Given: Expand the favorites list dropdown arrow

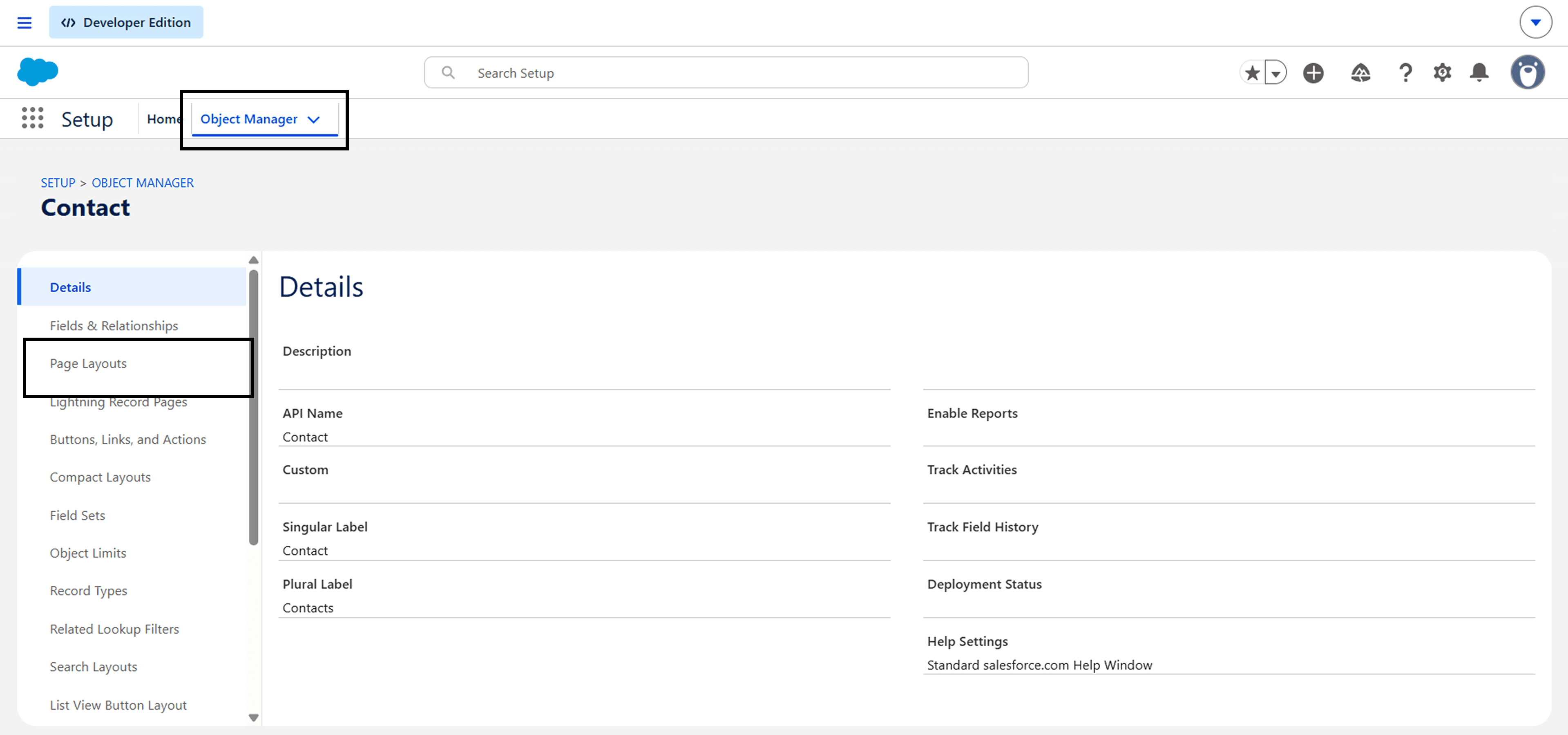Looking at the screenshot, I should [1275, 73].
